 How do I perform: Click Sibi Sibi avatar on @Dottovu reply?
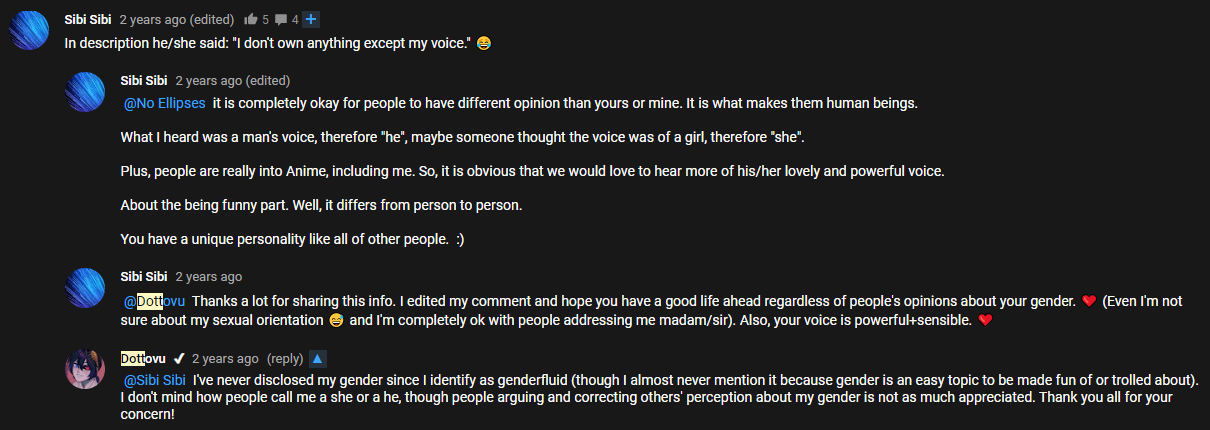pos(85,287)
